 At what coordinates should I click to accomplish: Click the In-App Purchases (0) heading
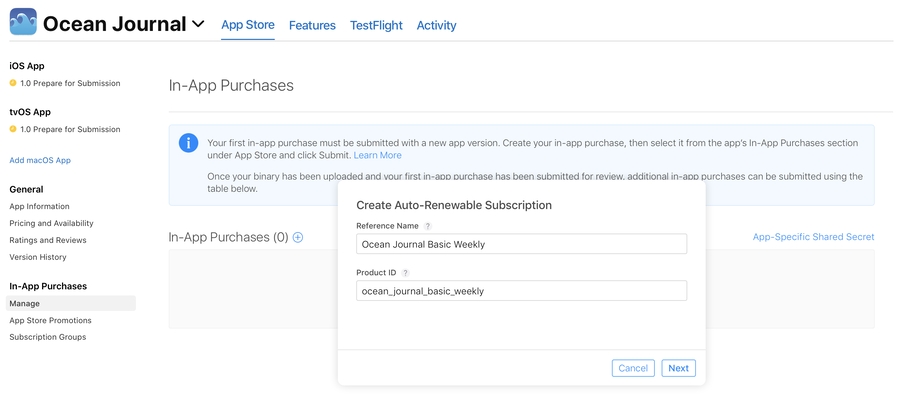click(228, 237)
